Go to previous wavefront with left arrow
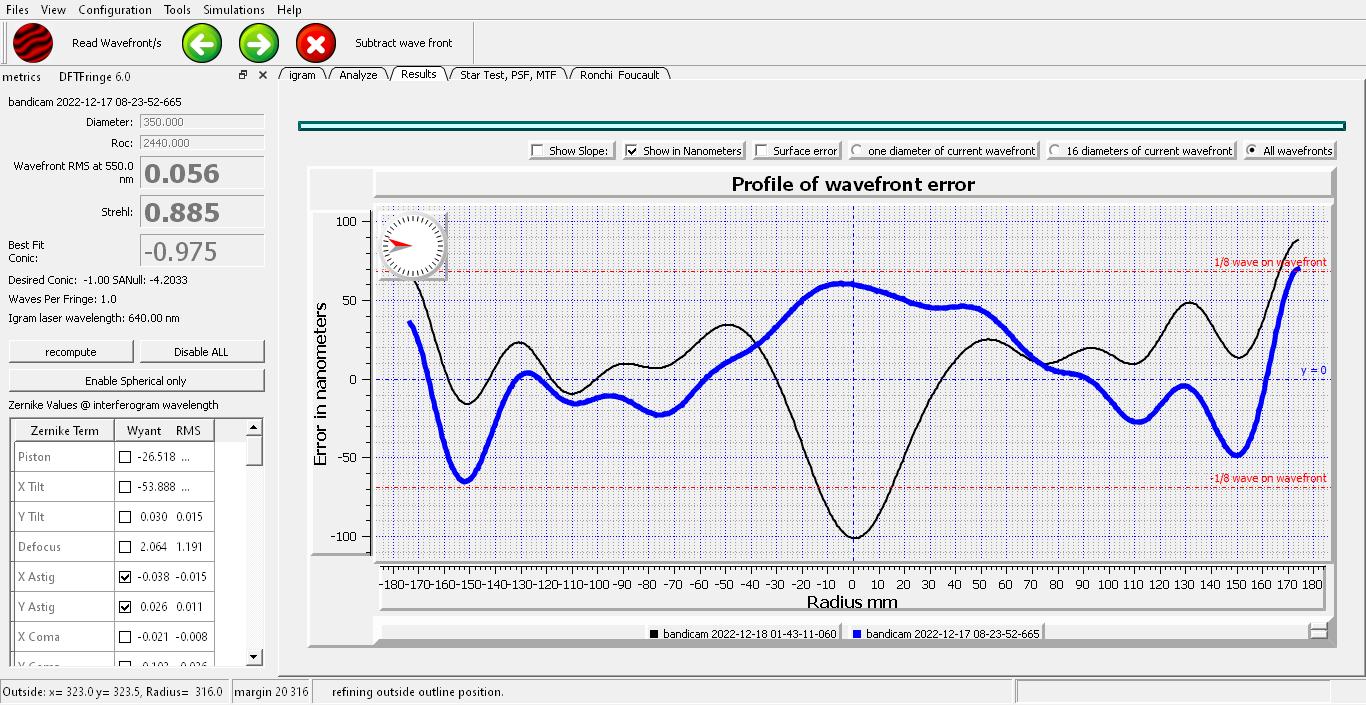 click(202, 43)
